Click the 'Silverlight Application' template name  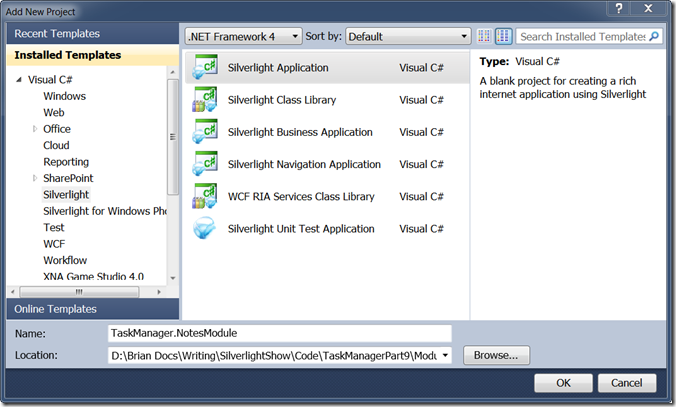(278, 68)
